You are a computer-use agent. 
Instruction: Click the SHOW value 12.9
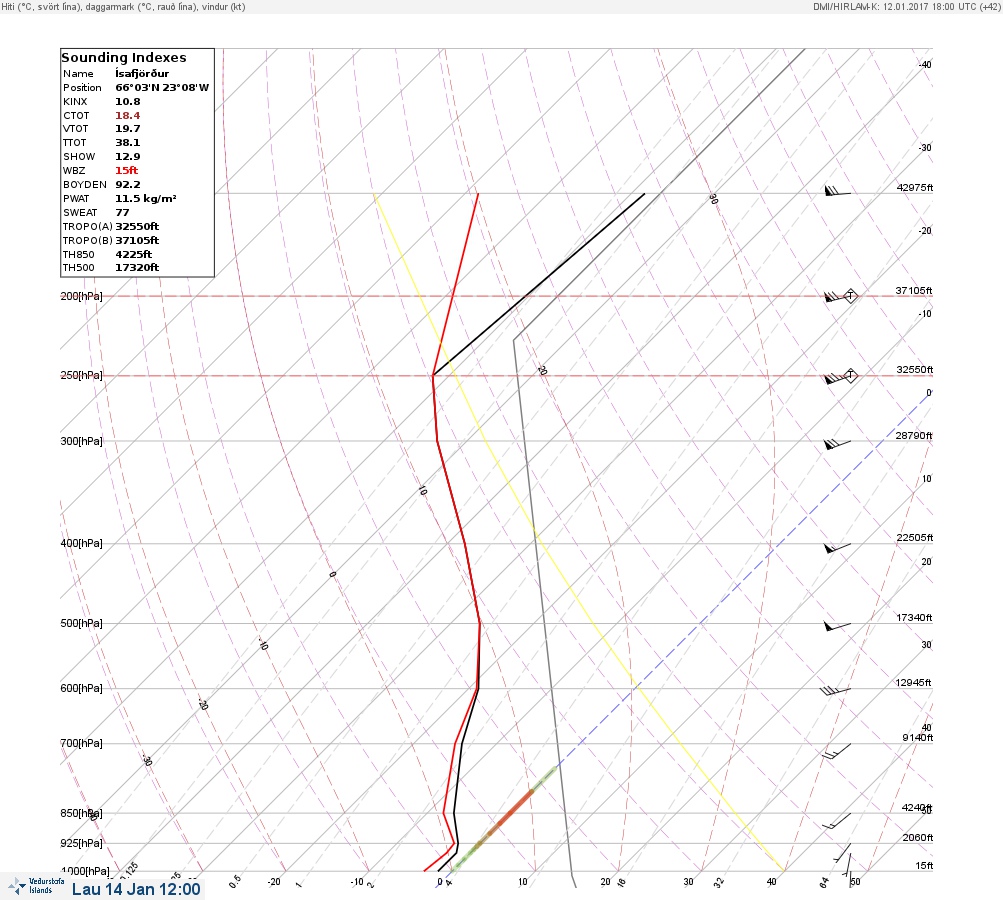point(128,157)
